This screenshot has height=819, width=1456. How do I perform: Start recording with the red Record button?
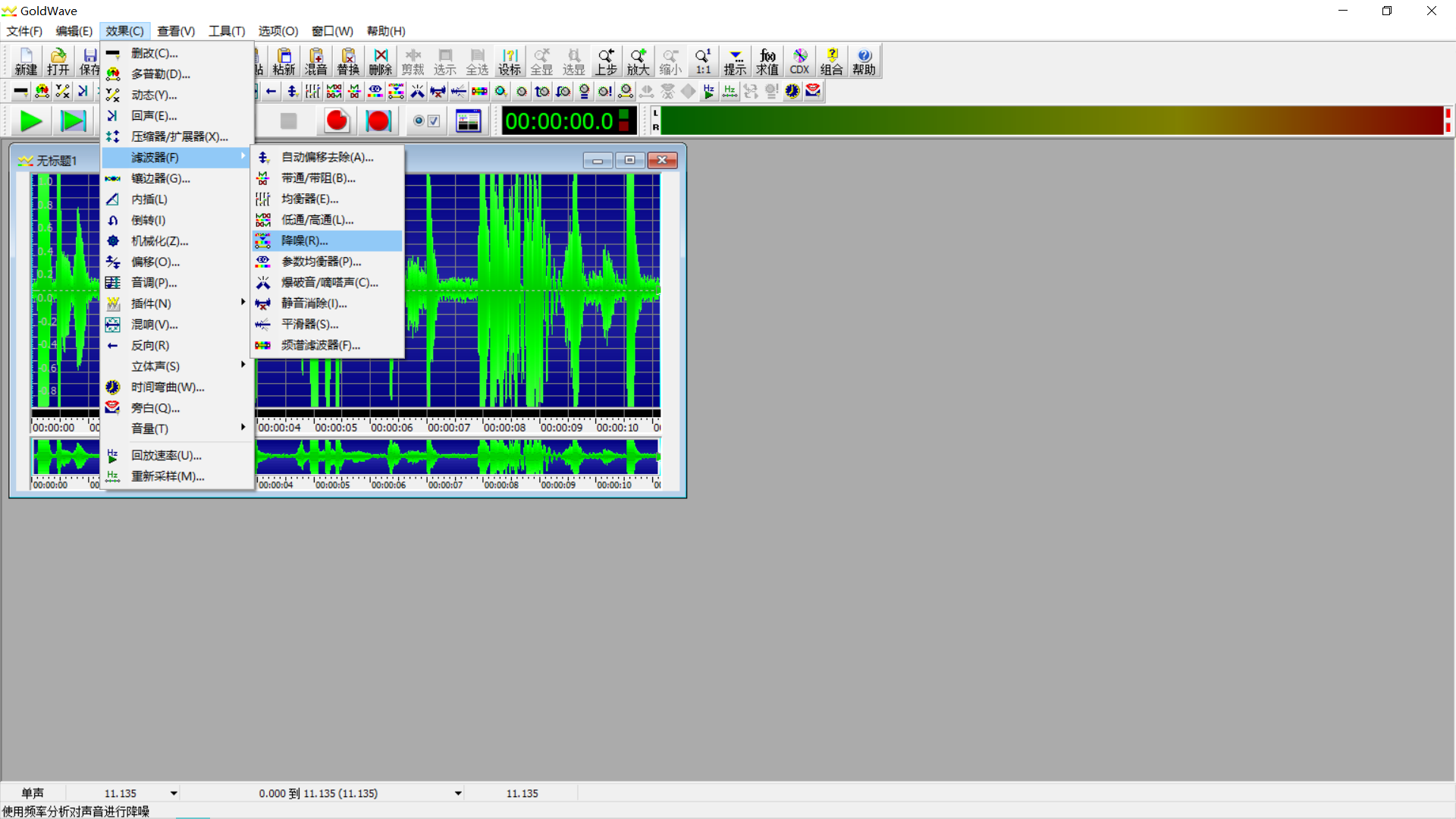[x=337, y=121]
